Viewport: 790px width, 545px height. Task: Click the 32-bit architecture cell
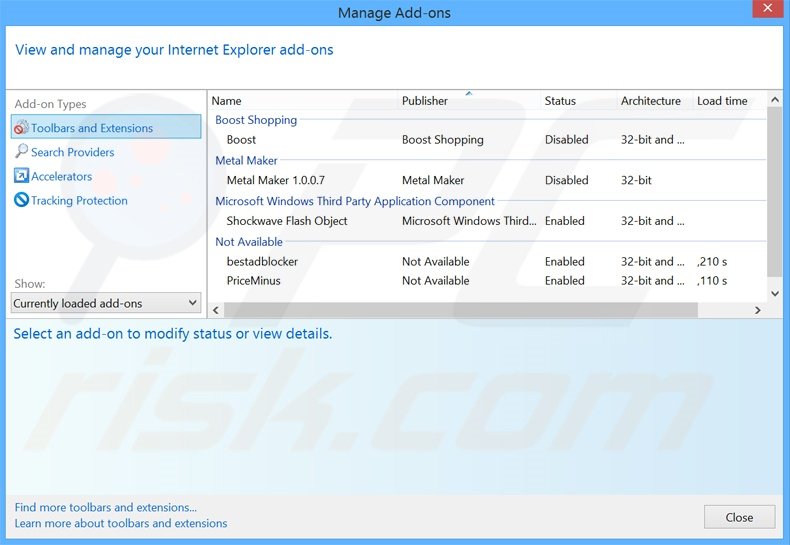pos(636,180)
